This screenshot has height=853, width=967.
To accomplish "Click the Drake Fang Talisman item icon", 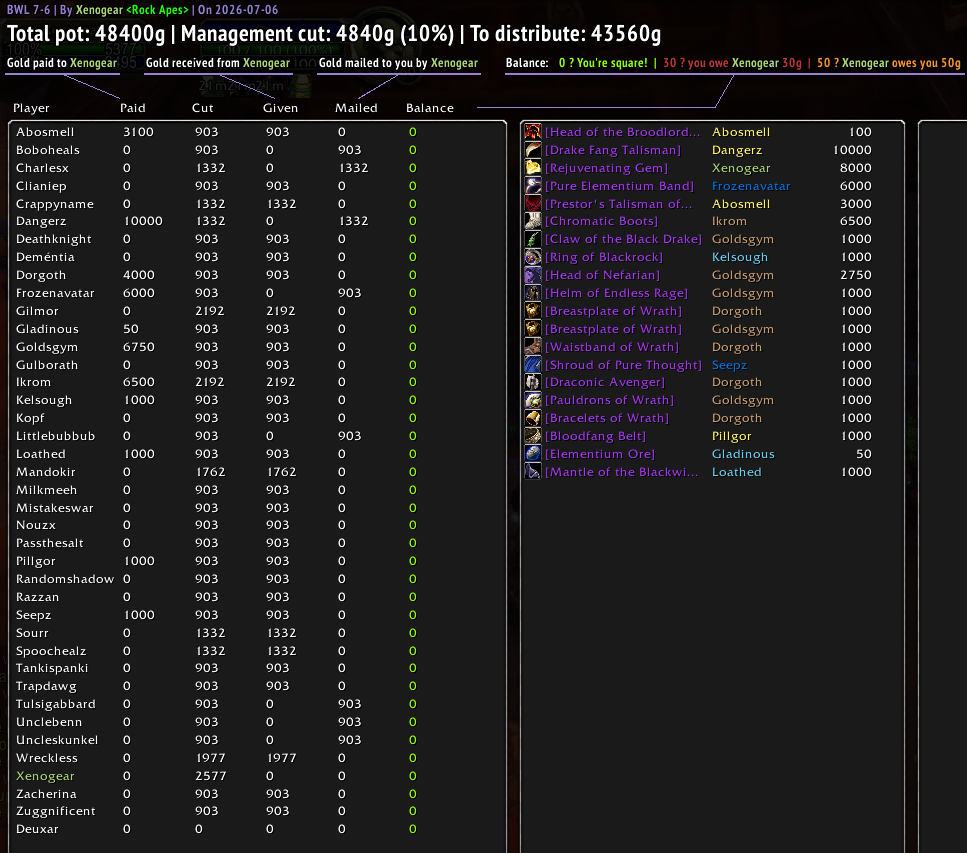I will pyautogui.click(x=533, y=149).
